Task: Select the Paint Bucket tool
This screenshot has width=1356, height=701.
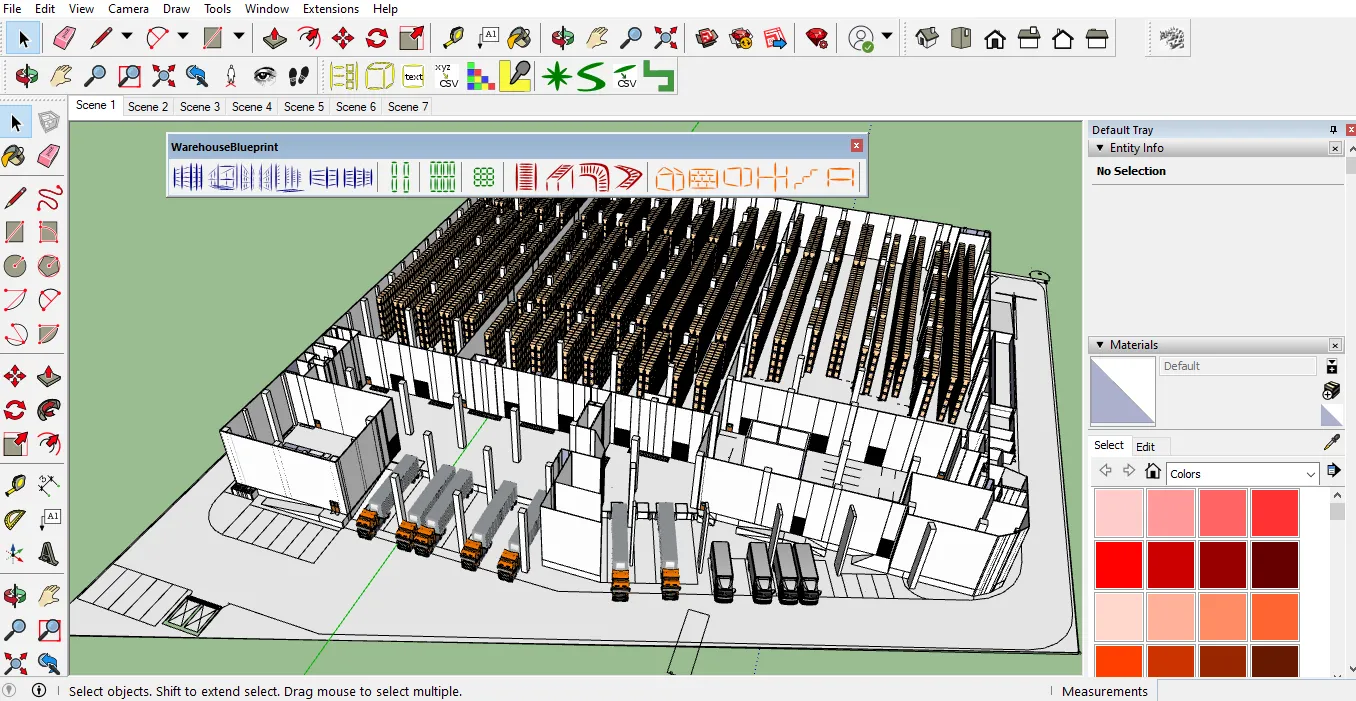Action: [15, 156]
